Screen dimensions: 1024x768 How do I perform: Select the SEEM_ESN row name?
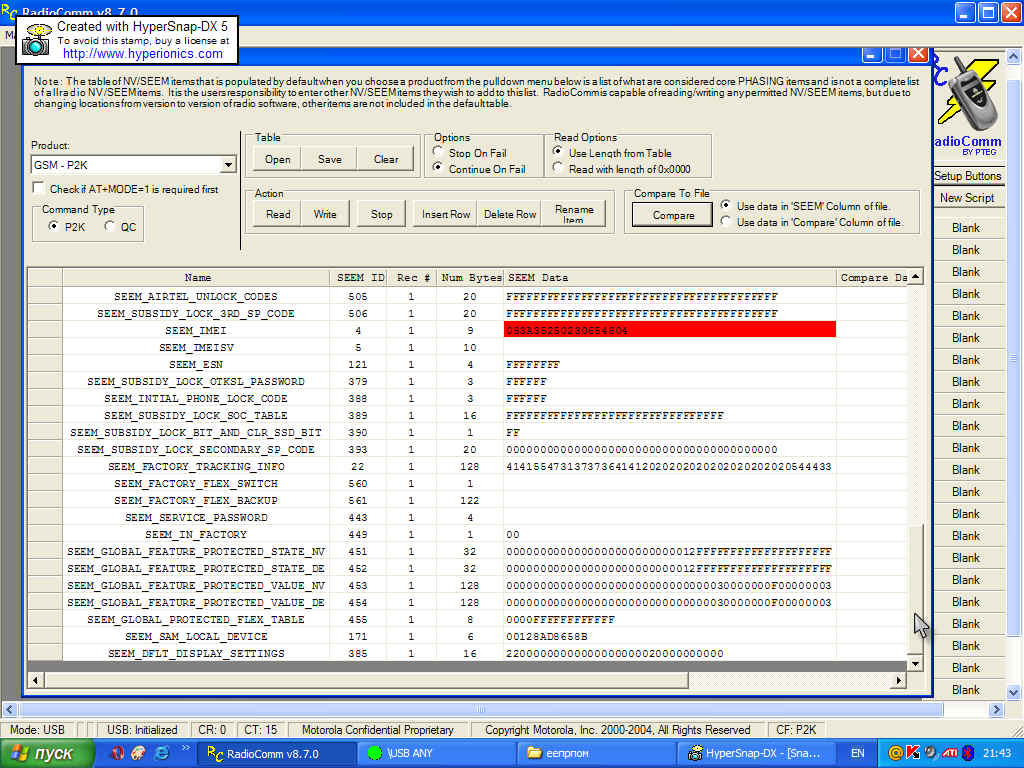pyautogui.click(x=196, y=364)
